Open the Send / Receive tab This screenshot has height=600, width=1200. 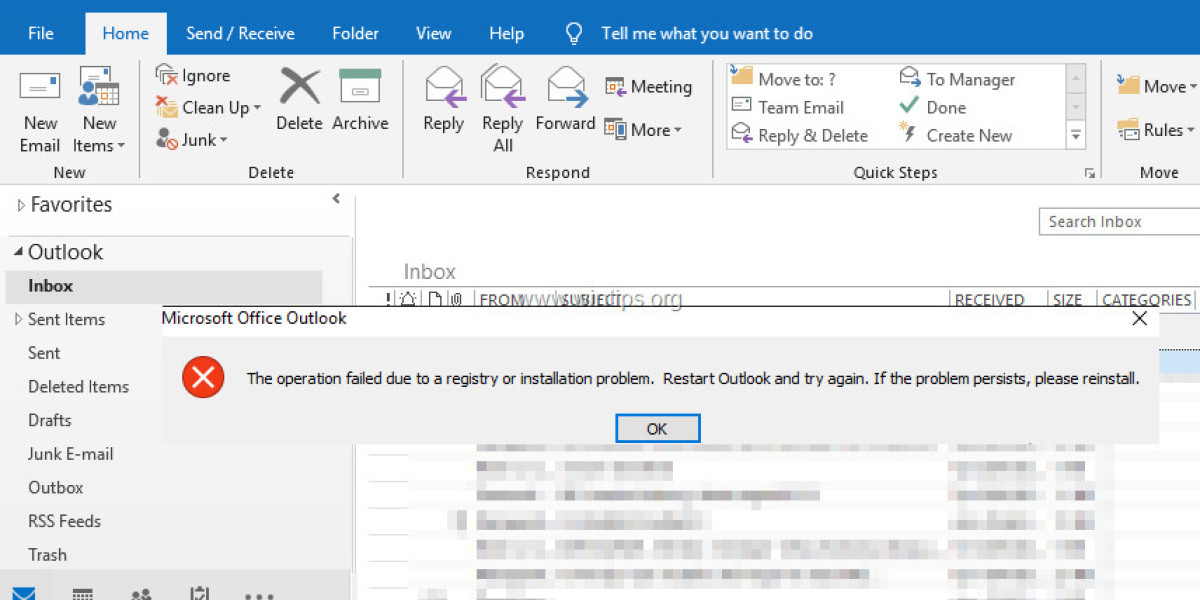pos(240,33)
